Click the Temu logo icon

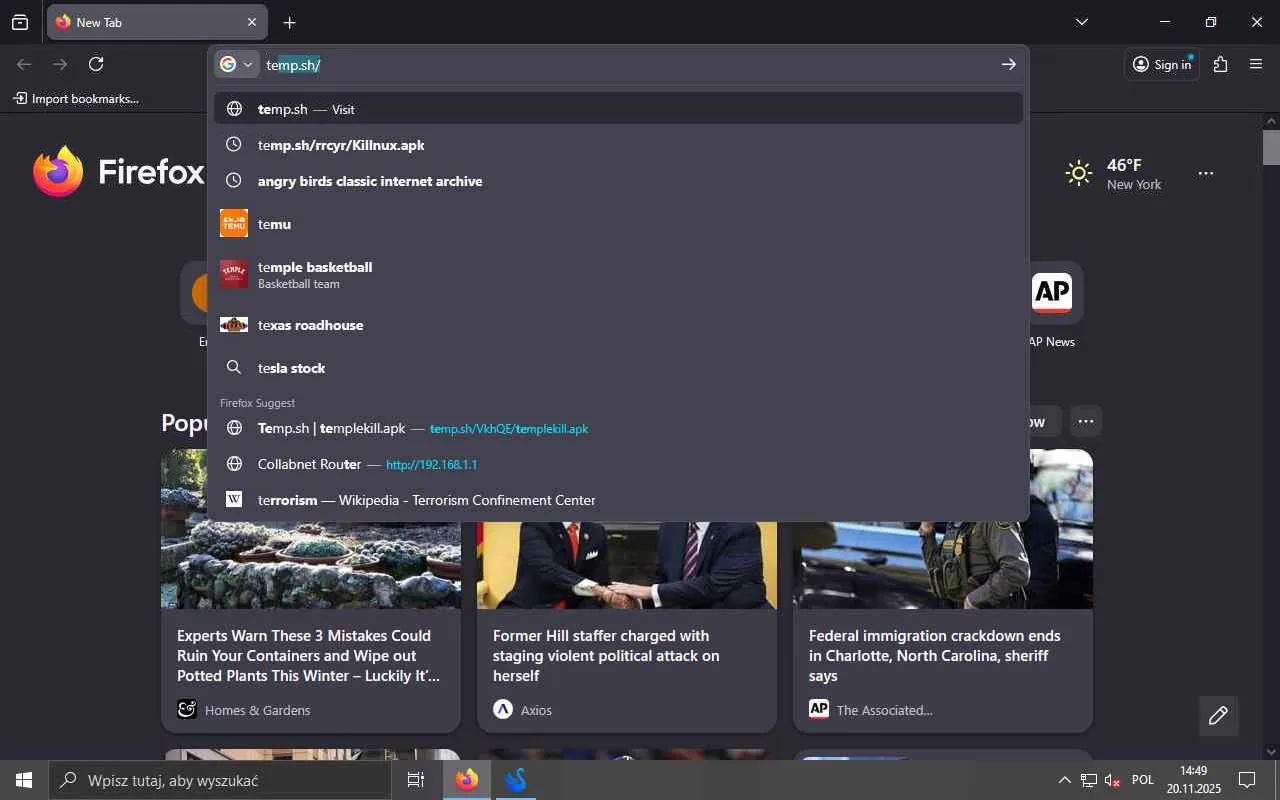234,223
